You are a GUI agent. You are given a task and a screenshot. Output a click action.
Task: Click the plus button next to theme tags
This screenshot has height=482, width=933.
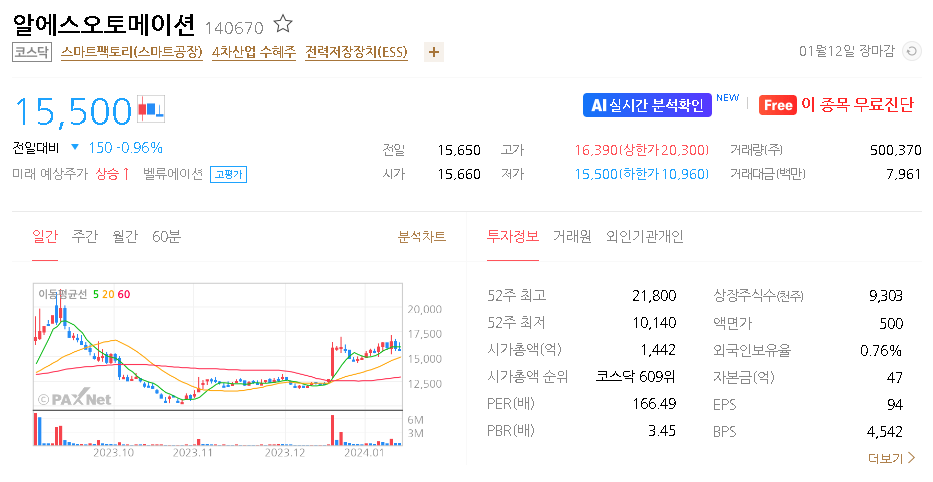pyautogui.click(x=434, y=52)
